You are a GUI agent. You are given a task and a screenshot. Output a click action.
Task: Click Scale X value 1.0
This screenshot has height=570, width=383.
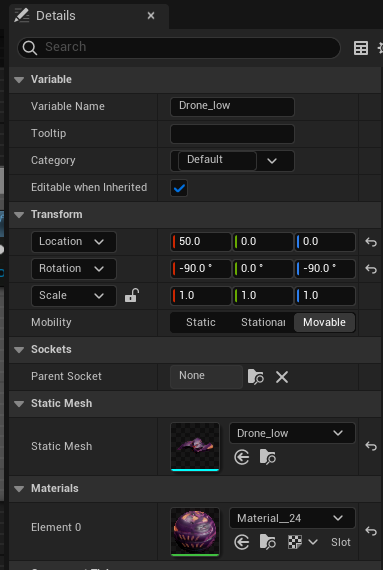201,296
